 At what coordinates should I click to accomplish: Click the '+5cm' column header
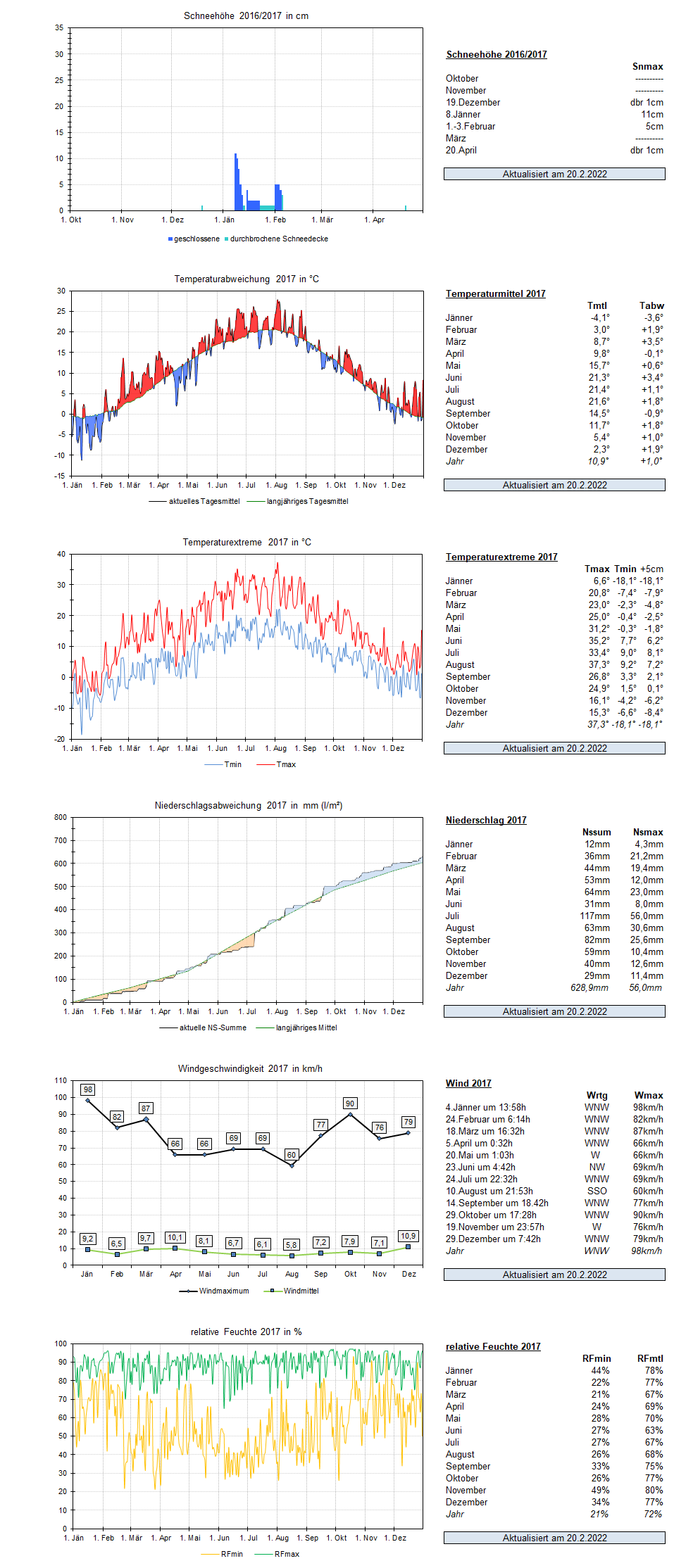(x=651, y=569)
